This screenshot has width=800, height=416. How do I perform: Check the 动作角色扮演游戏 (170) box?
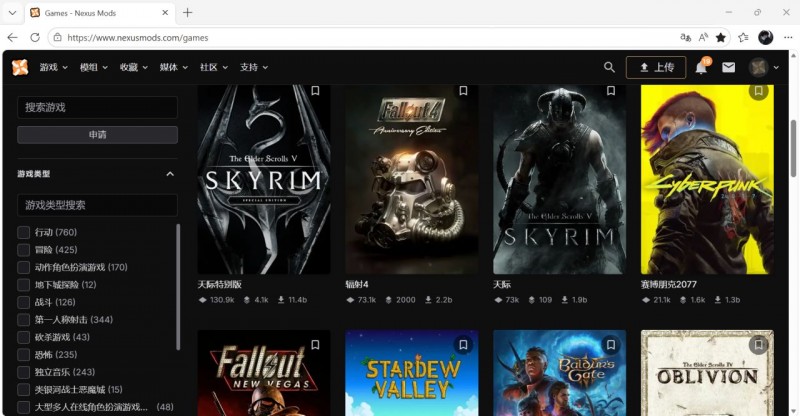[x=23, y=267]
